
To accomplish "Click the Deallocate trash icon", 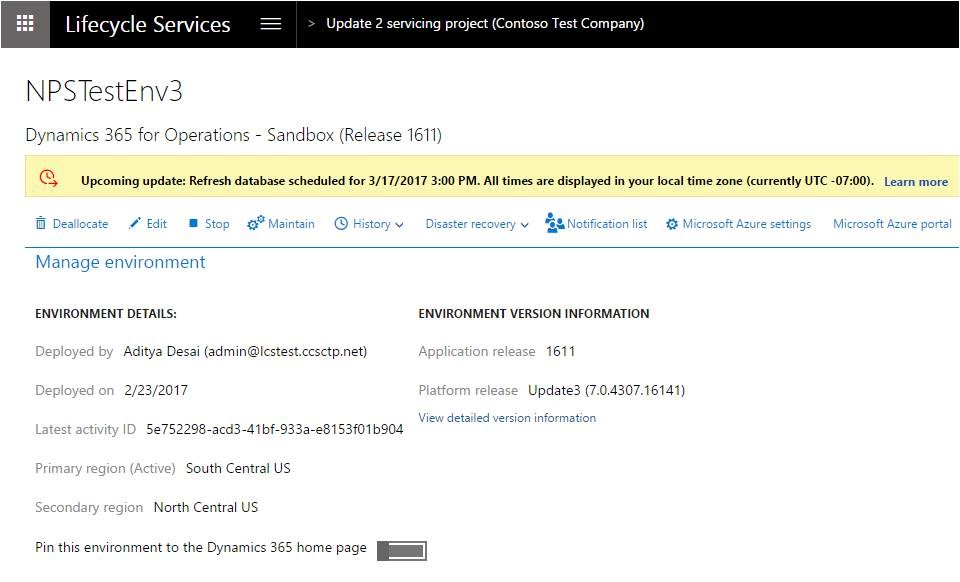I will [x=41, y=224].
